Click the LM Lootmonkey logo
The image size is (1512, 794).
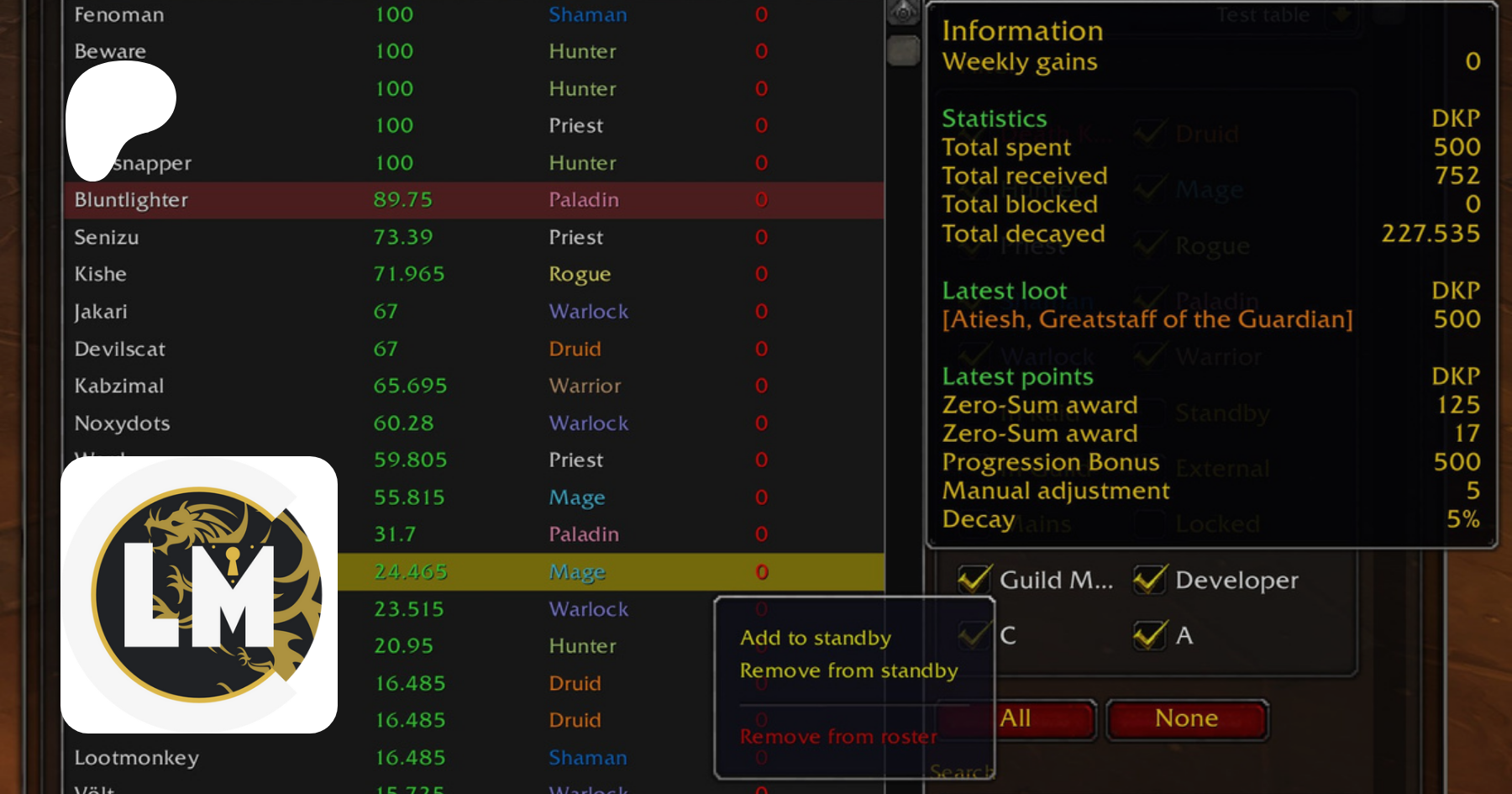200,595
